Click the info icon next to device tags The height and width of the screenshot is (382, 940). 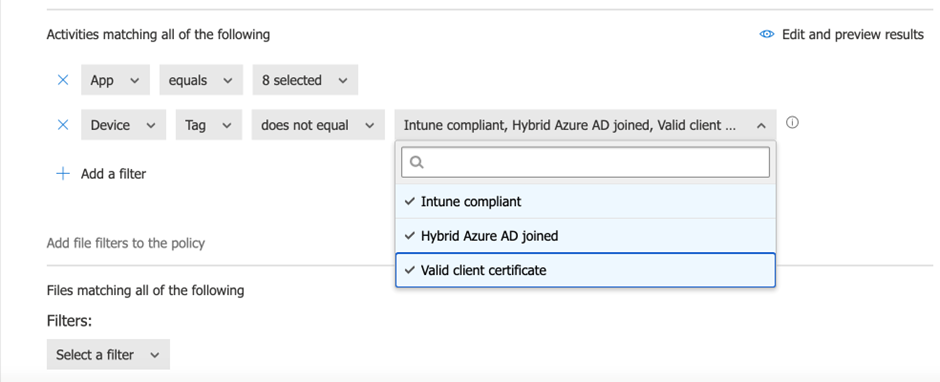tap(793, 123)
